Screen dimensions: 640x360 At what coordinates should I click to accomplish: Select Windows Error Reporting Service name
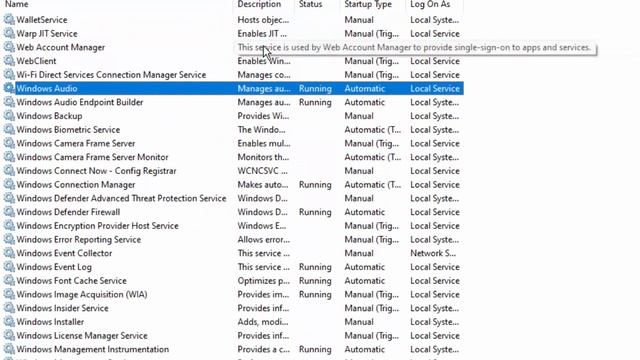click(x=79, y=239)
